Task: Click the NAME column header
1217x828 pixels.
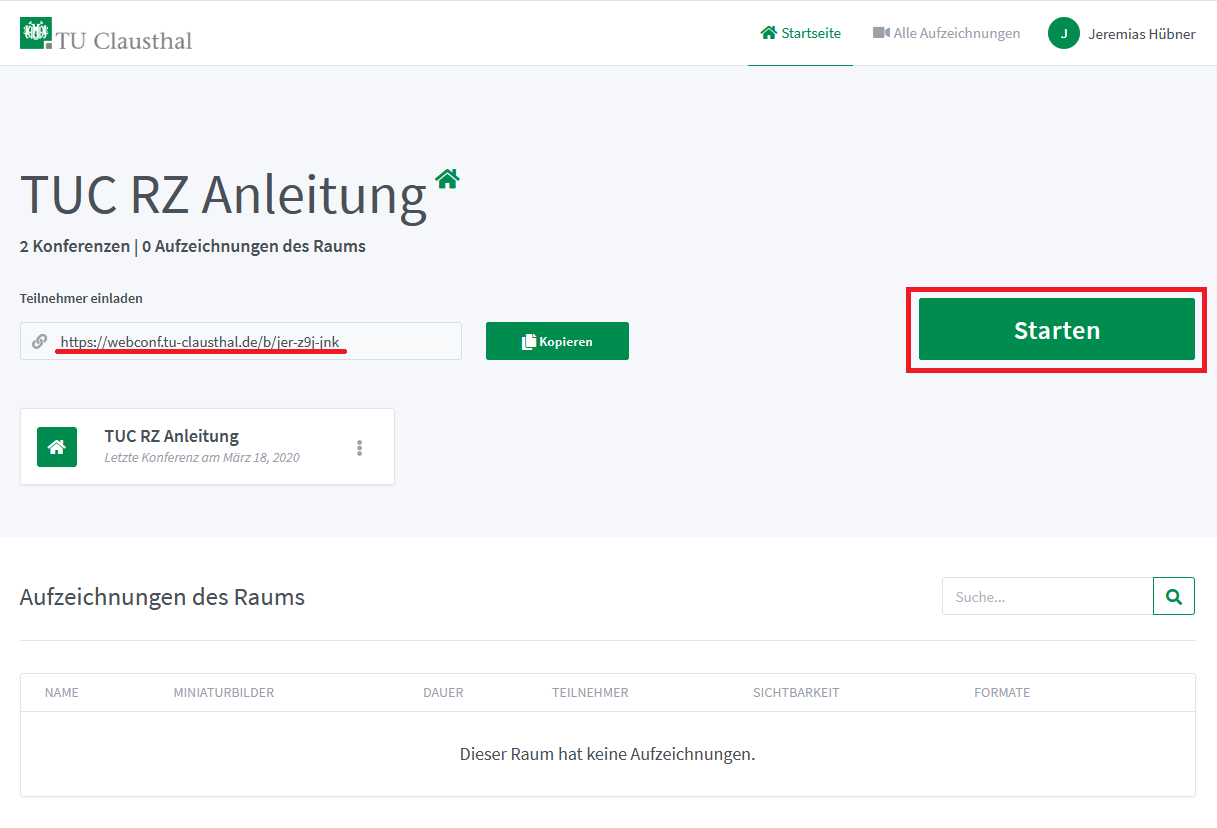Action: pos(62,693)
